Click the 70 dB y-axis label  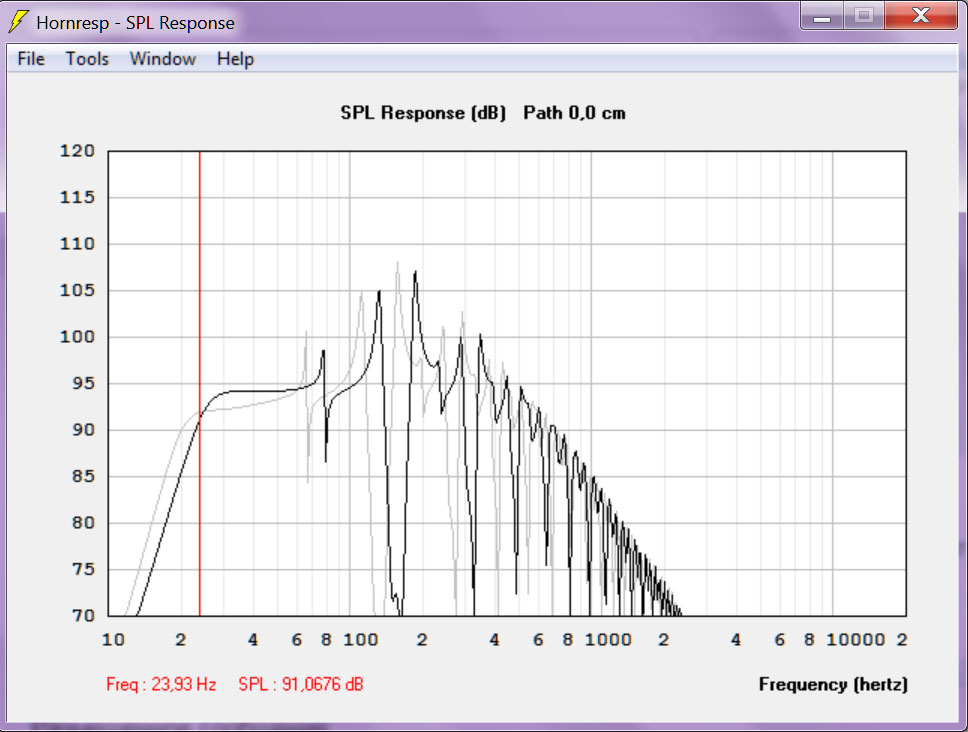(x=83, y=615)
